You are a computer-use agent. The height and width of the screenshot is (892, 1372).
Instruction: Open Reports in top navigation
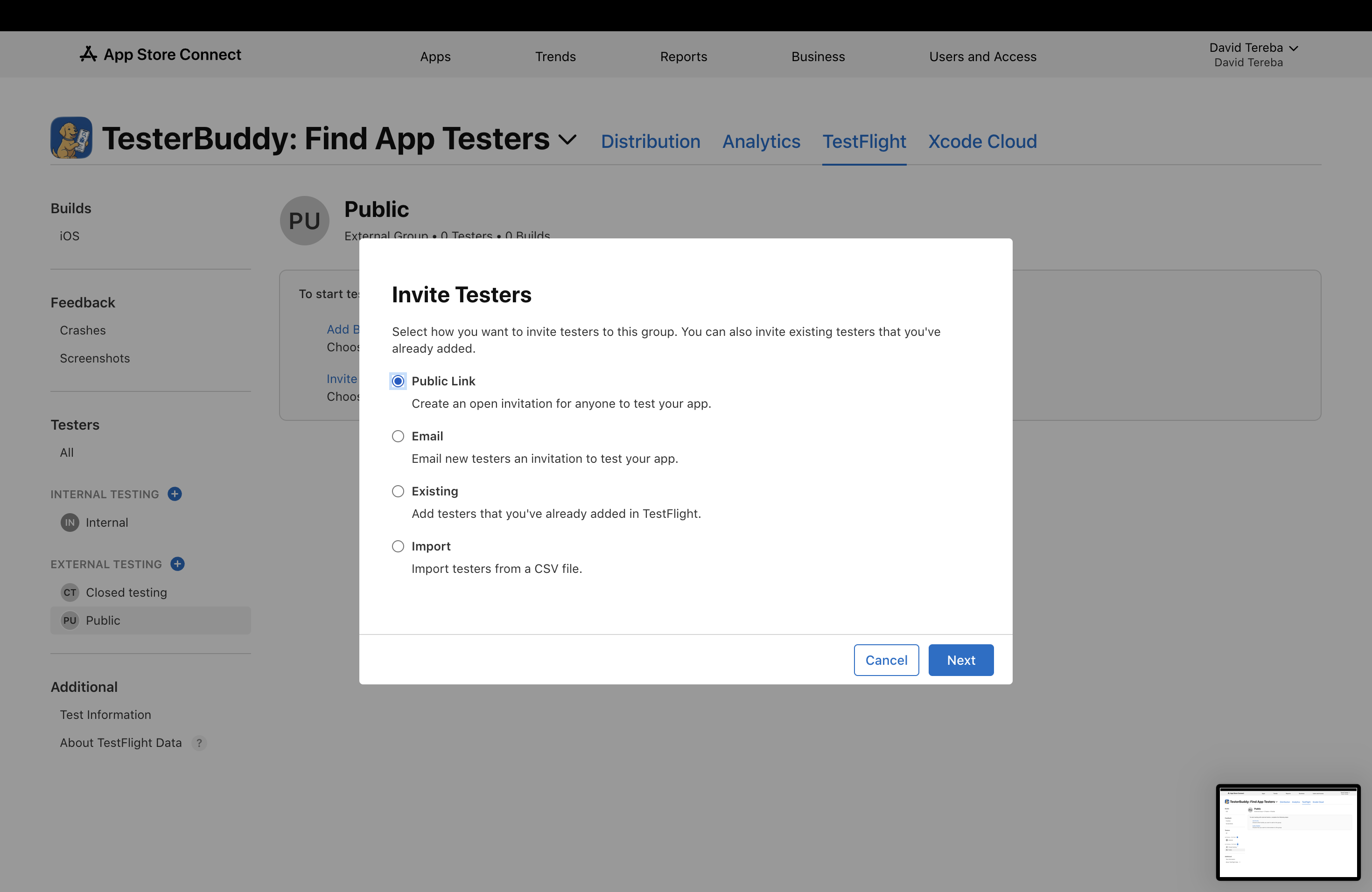[x=683, y=56]
